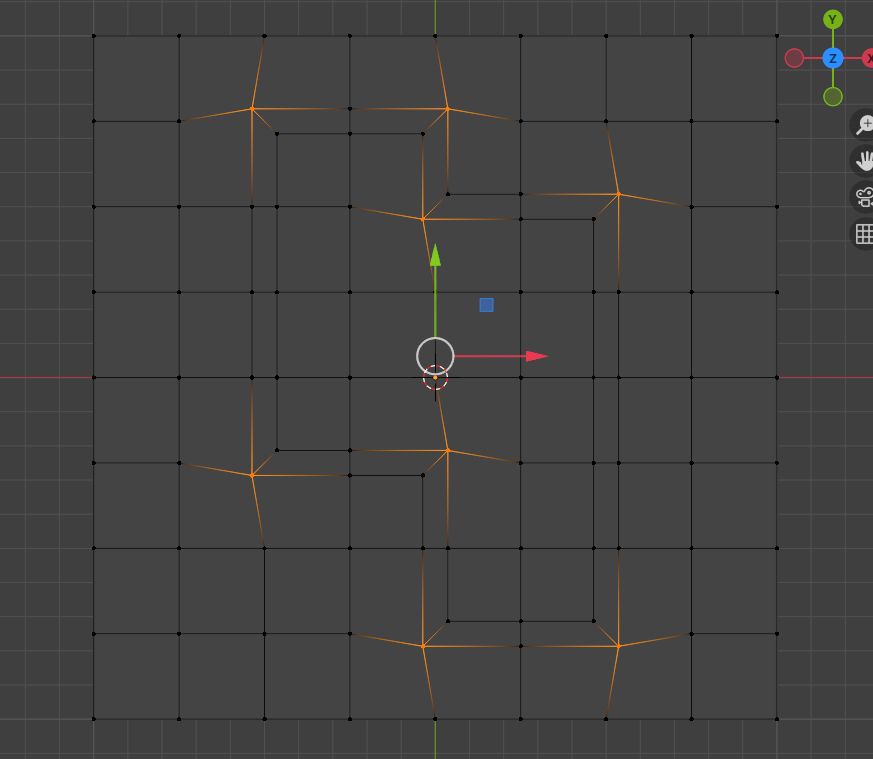Switch orthographic/perspective with grid icon
This screenshot has height=759, width=873.
pyautogui.click(x=864, y=234)
